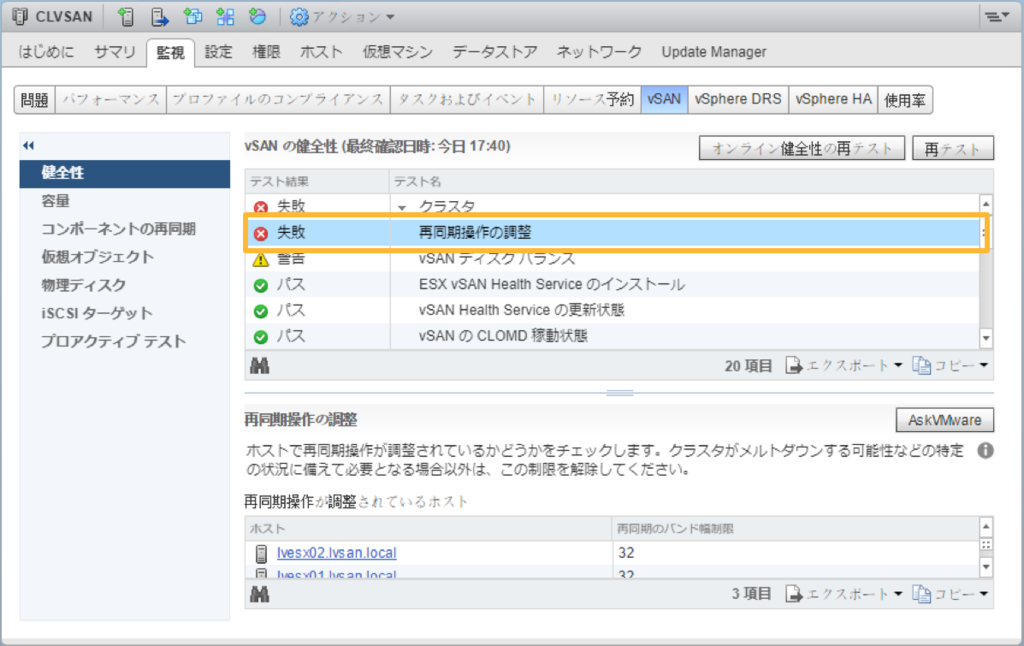Select 健全性 in the sidebar
1024x646 pixels.
click(x=125, y=173)
